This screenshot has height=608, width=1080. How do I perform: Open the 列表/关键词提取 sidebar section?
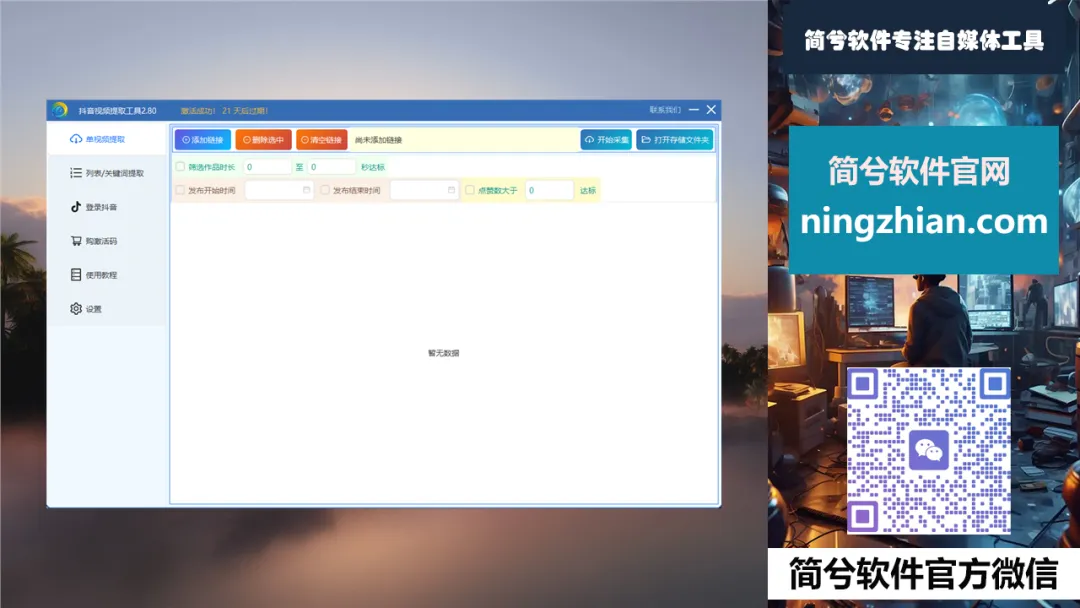click(x=107, y=173)
